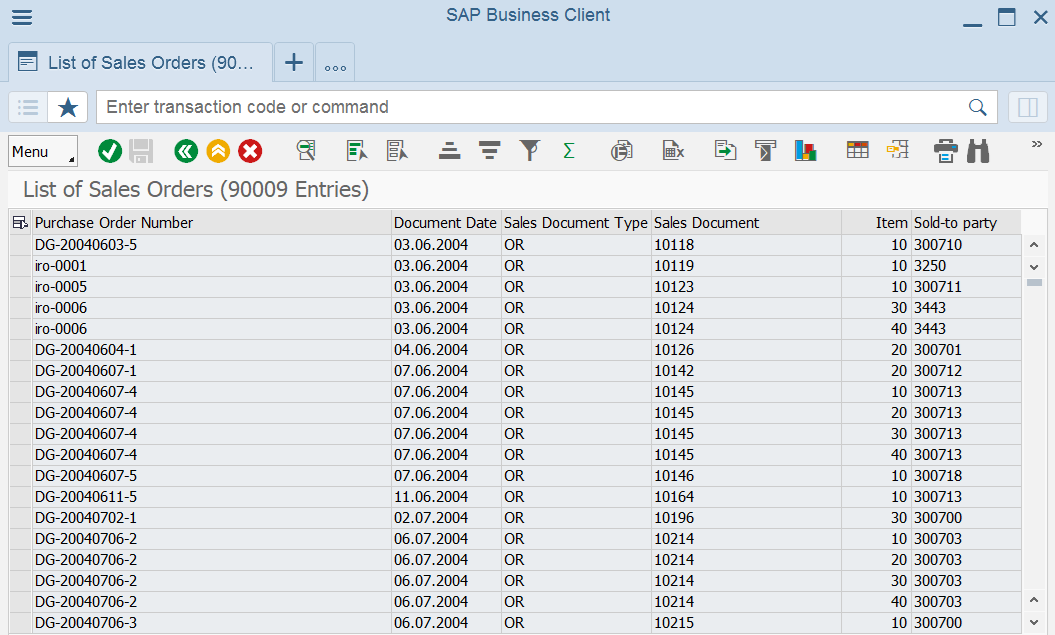Display the colored bar chart graphic
1055x635 pixels.
point(805,151)
